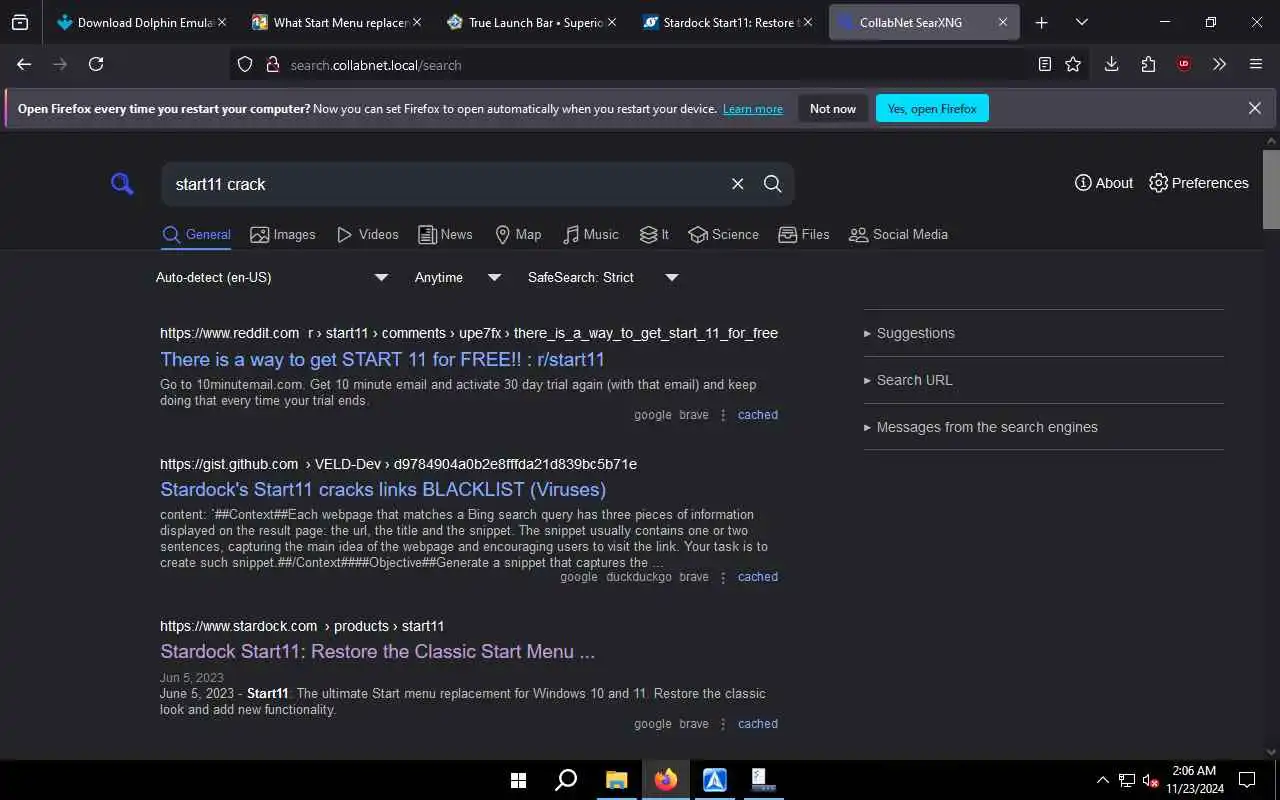Open a new tab with plus button
This screenshot has width=1280, height=800.
[x=1042, y=22]
